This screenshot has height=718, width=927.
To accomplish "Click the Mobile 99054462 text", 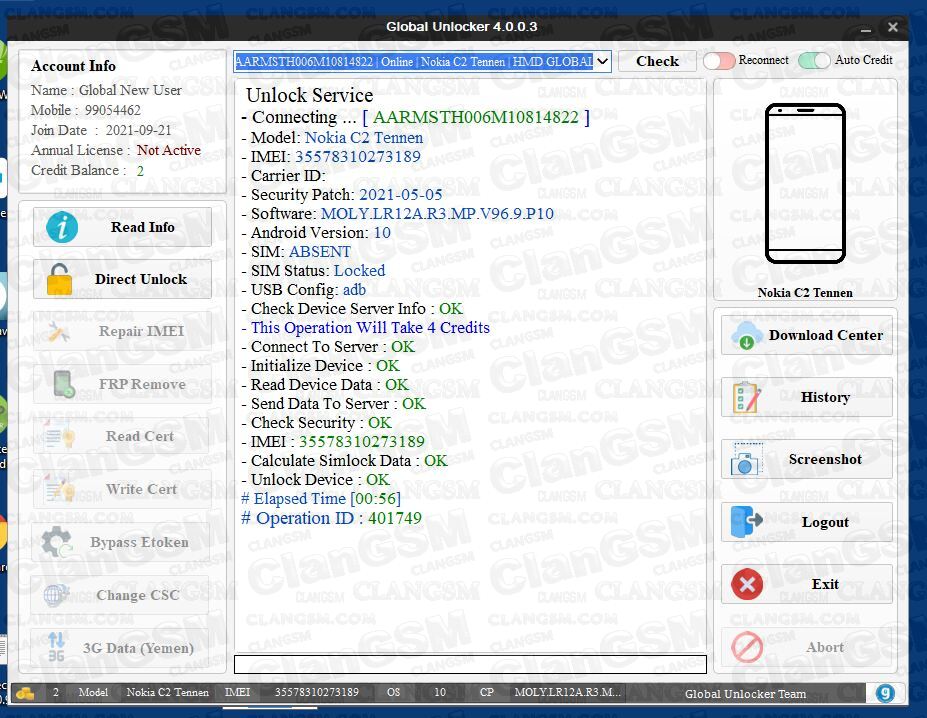I will [86, 110].
